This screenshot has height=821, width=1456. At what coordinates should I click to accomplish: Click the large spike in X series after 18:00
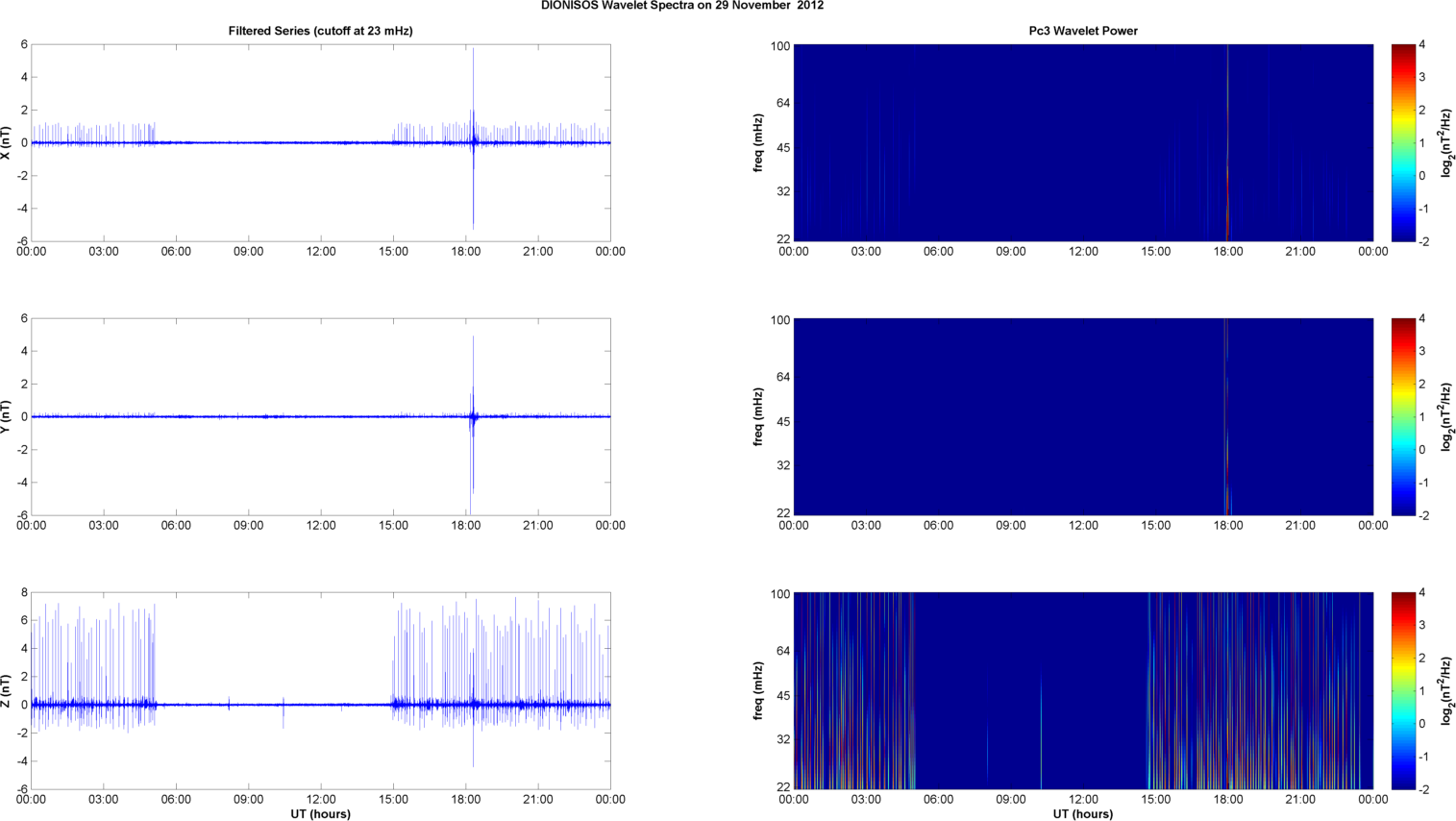coord(473,138)
